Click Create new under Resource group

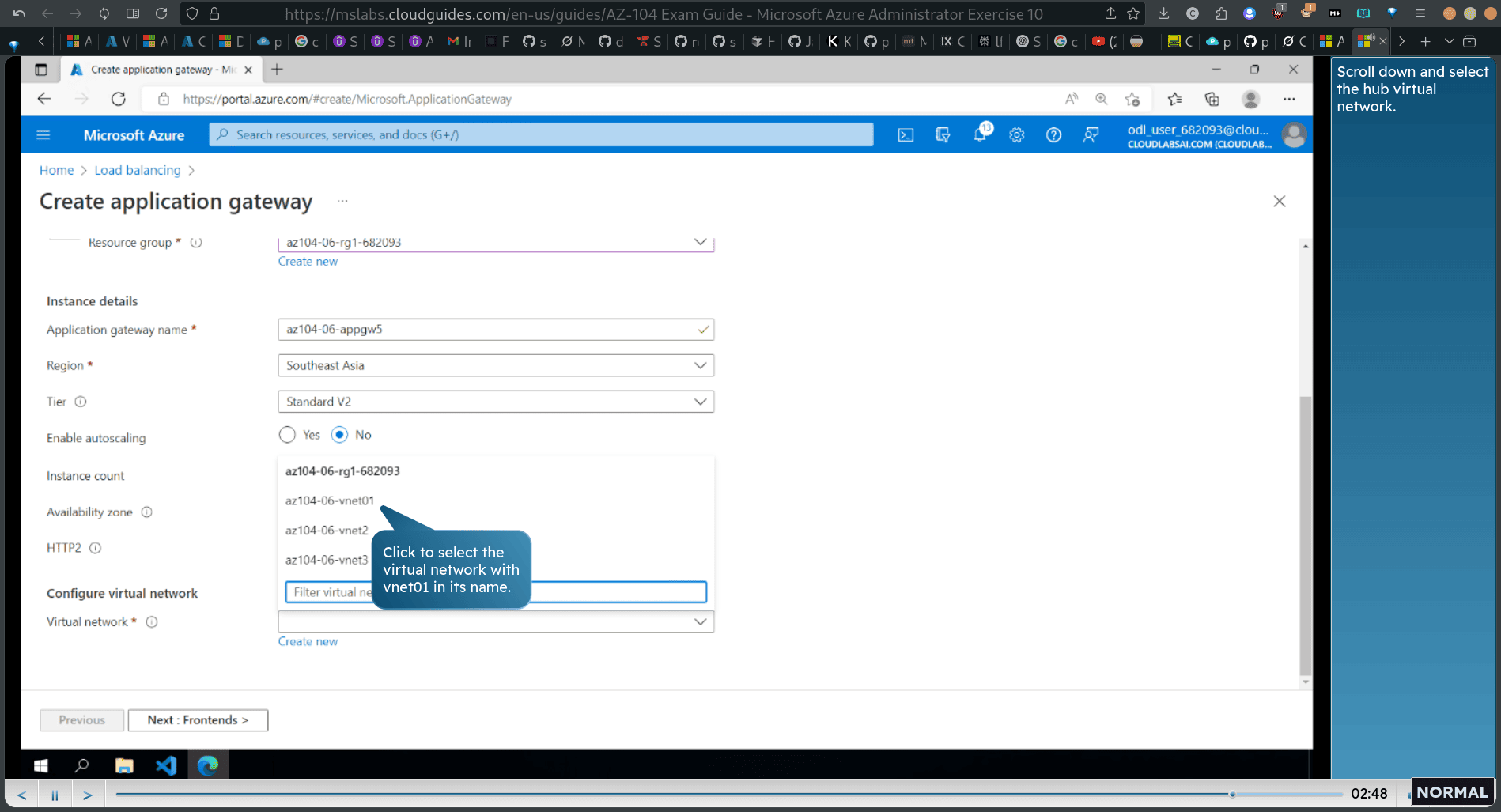pos(308,262)
